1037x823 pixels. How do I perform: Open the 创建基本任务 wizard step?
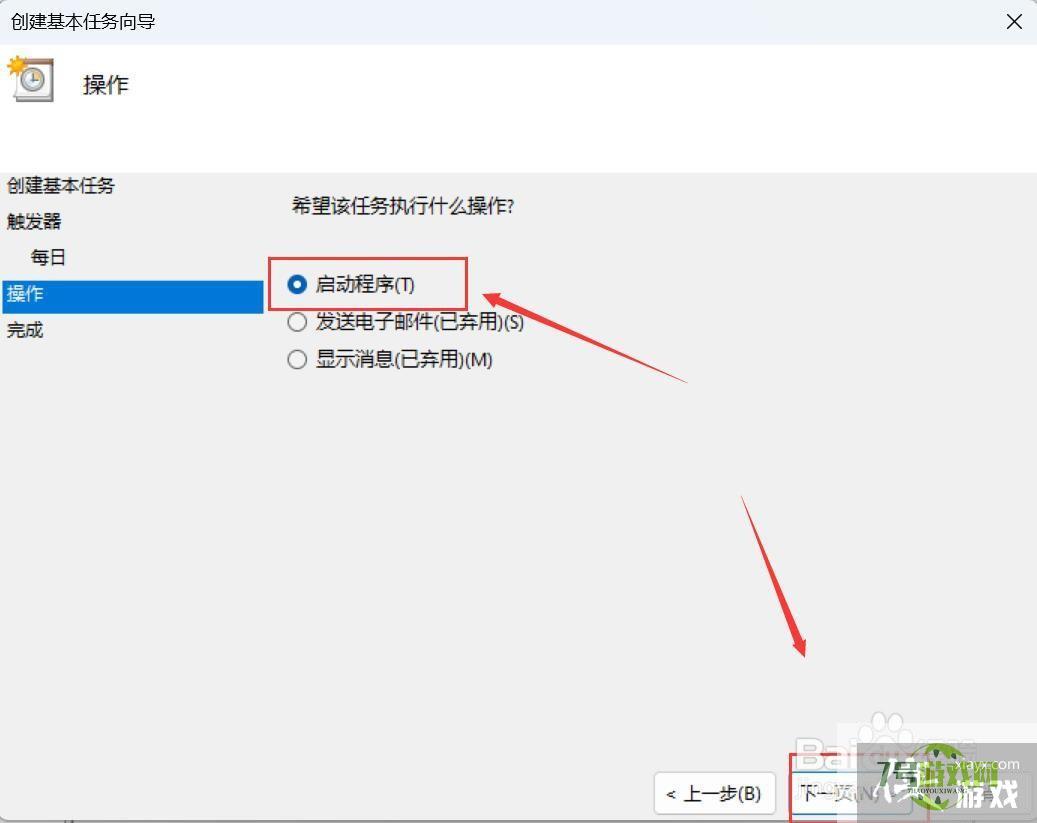(61, 185)
